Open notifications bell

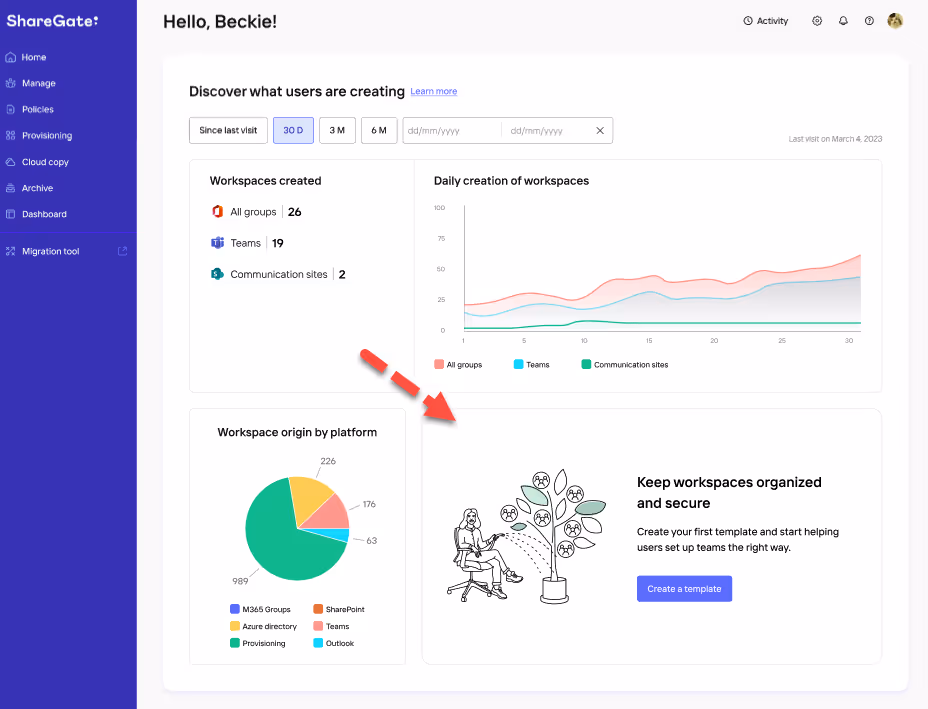(x=843, y=21)
